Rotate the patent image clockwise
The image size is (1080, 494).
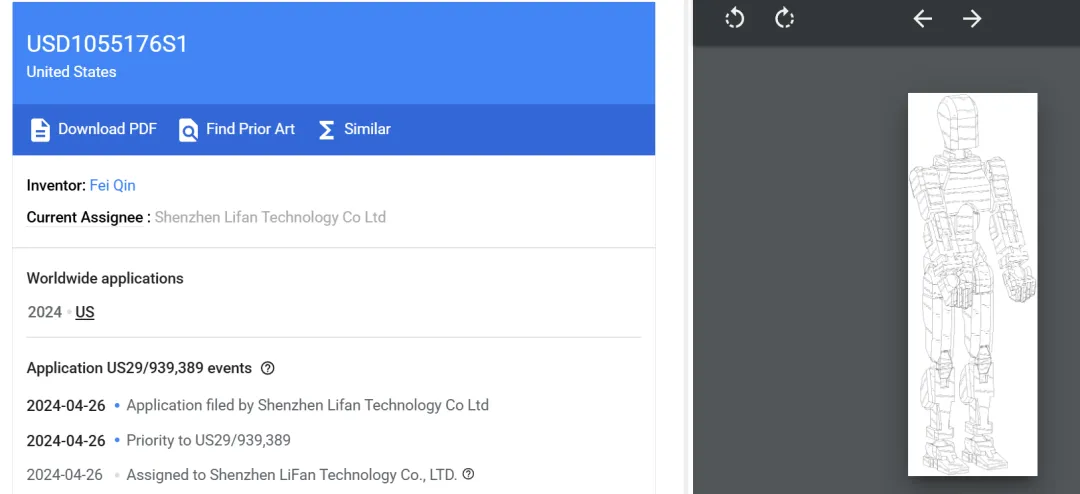(x=785, y=19)
